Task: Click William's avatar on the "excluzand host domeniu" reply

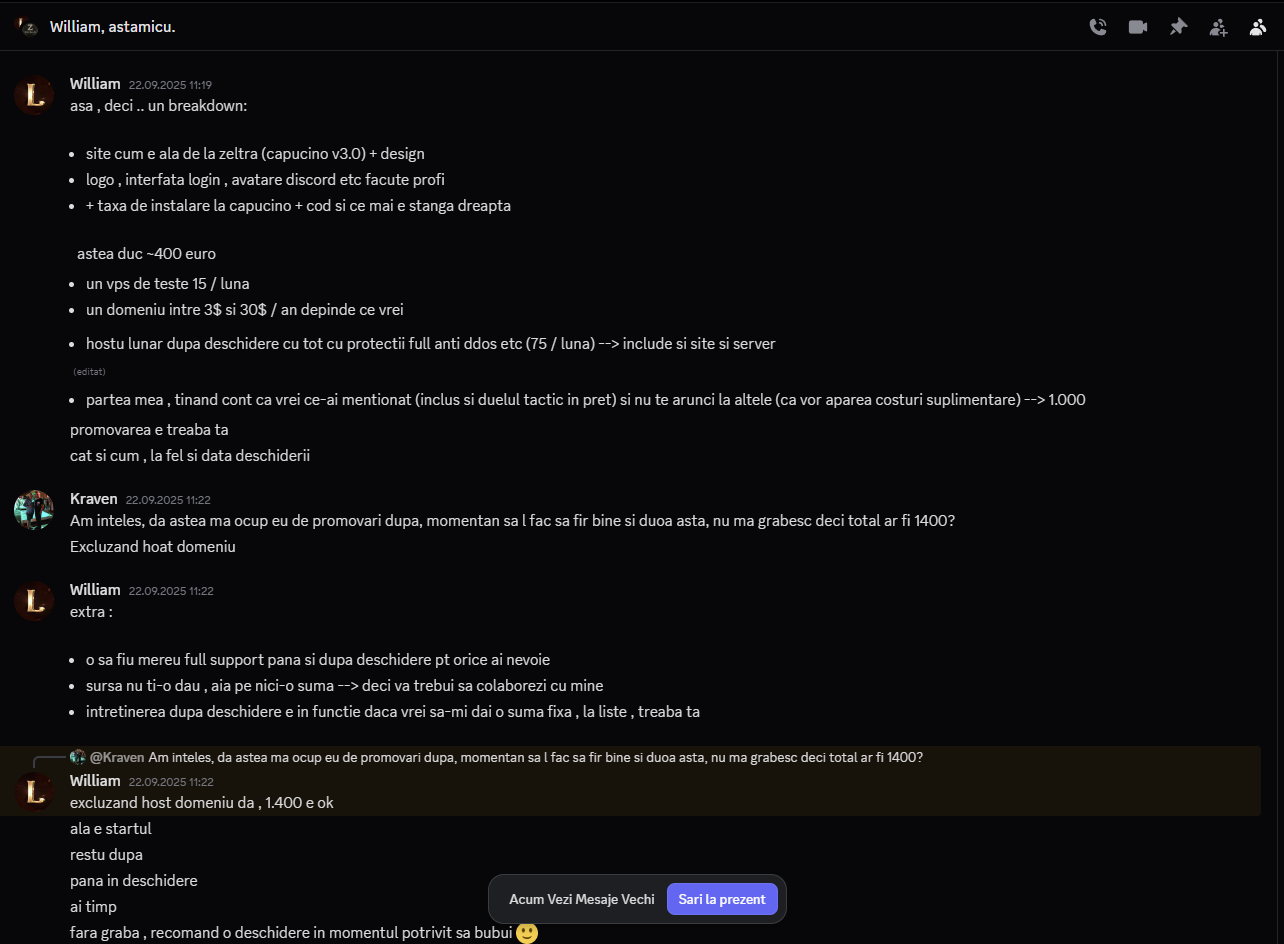Action: [34, 792]
